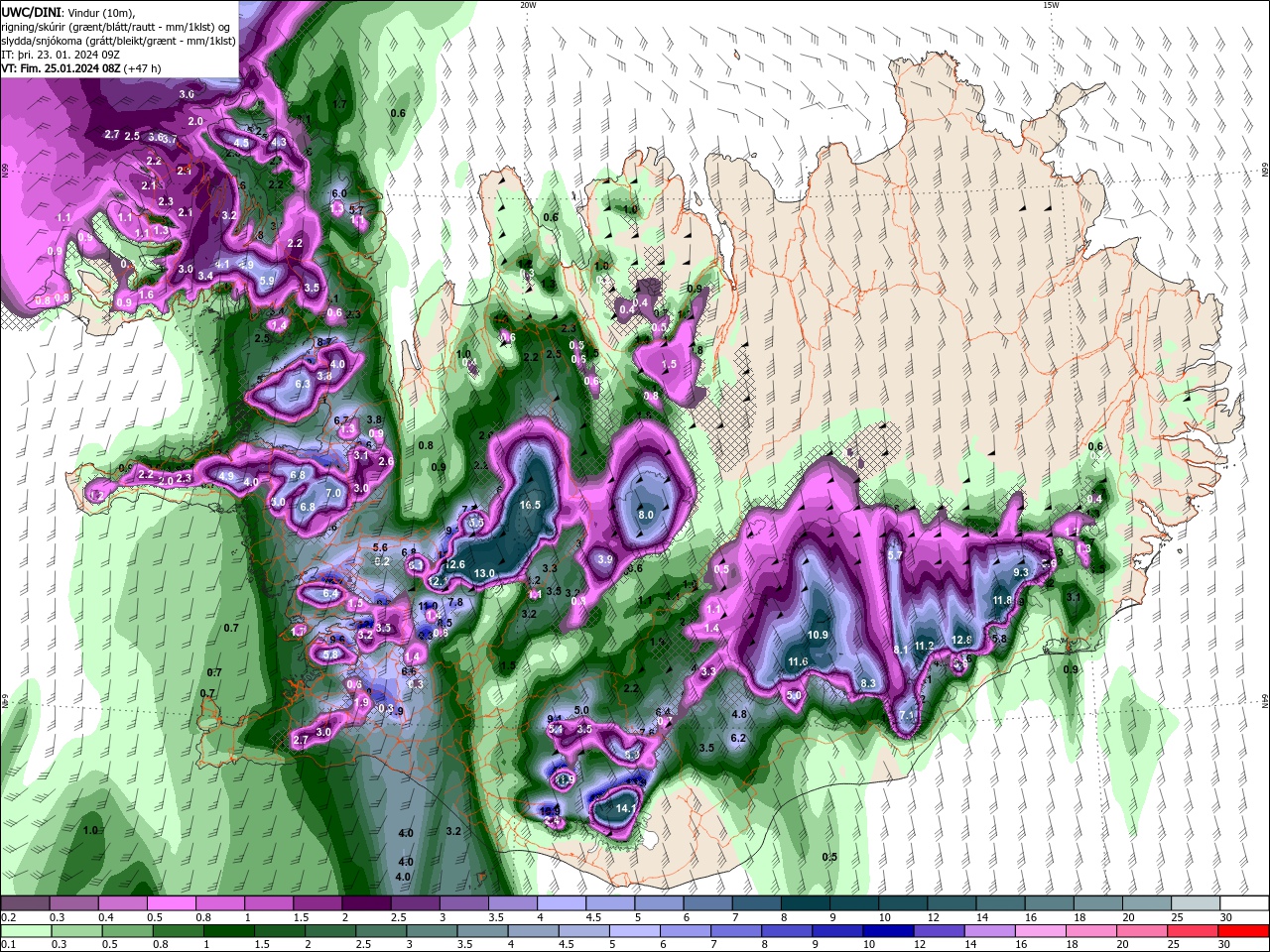Select the 8.0 value in the central blue patch
Screen dimensions: 1270x952
[645, 515]
